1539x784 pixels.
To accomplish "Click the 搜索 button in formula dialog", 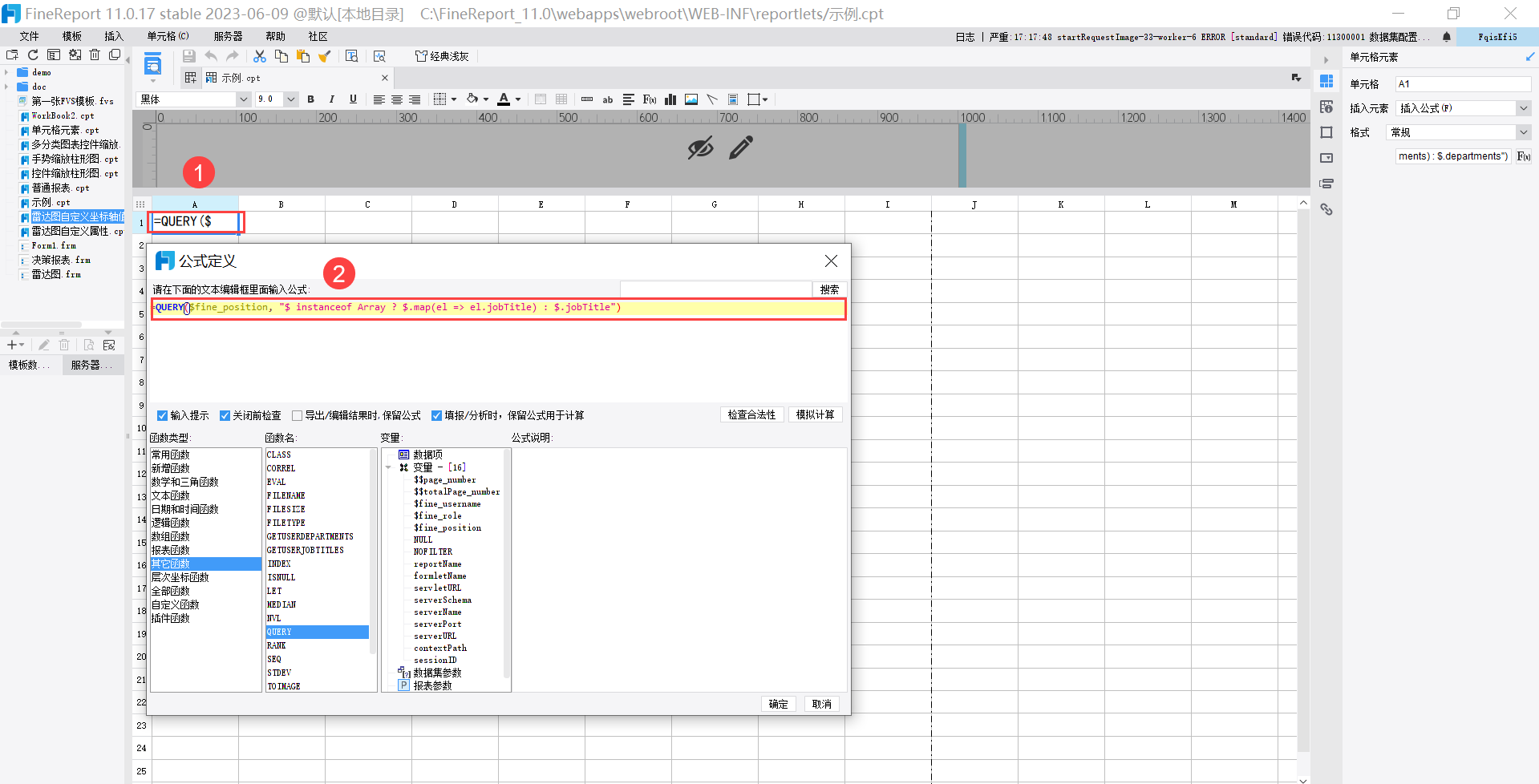I will click(x=829, y=289).
